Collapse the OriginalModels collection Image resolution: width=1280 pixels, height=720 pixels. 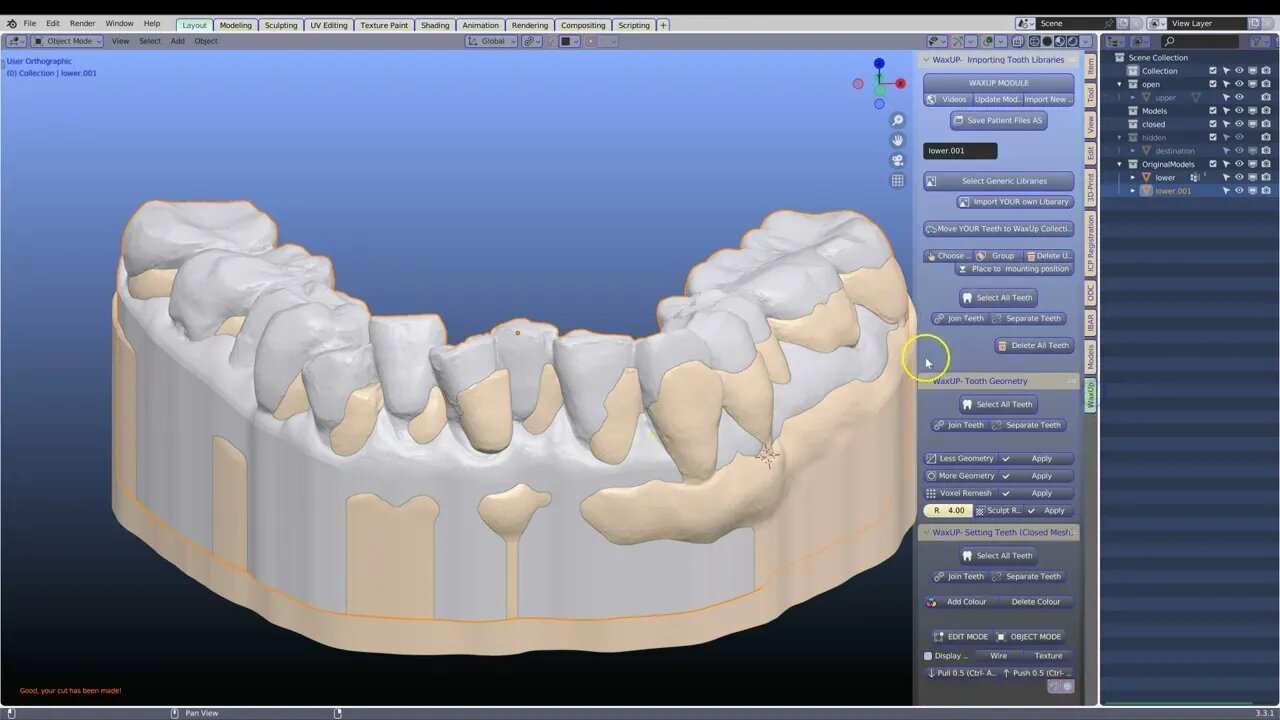(1120, 164)
